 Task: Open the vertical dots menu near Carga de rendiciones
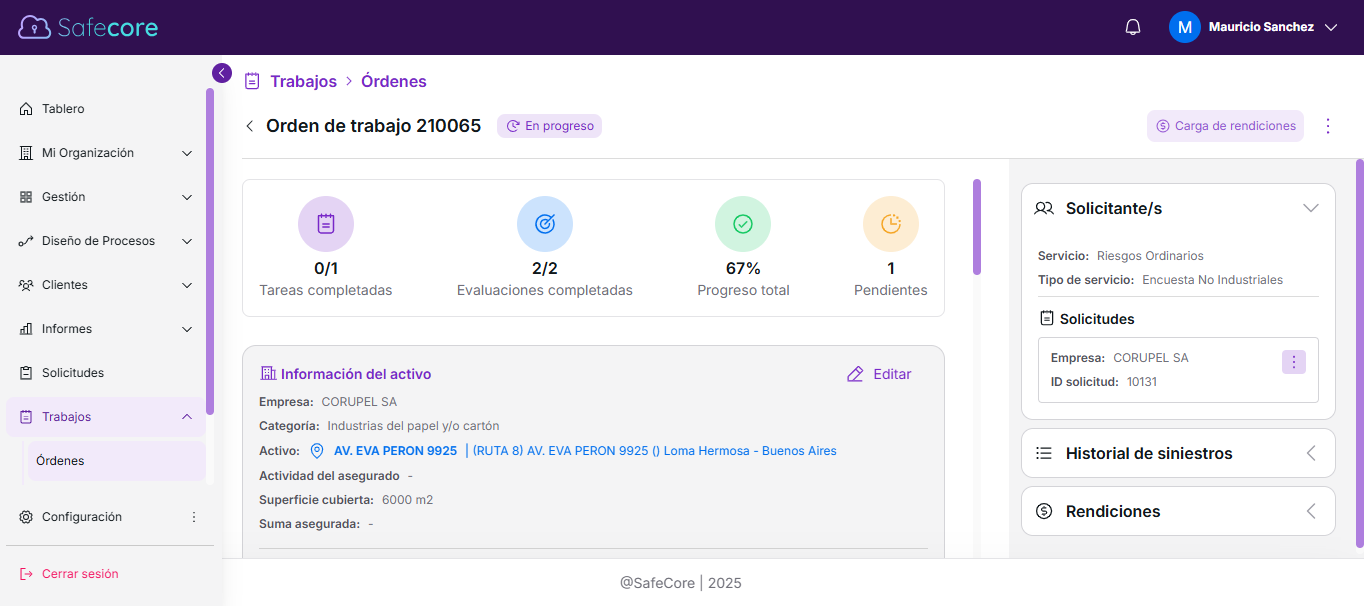[x=1328, y=126]
